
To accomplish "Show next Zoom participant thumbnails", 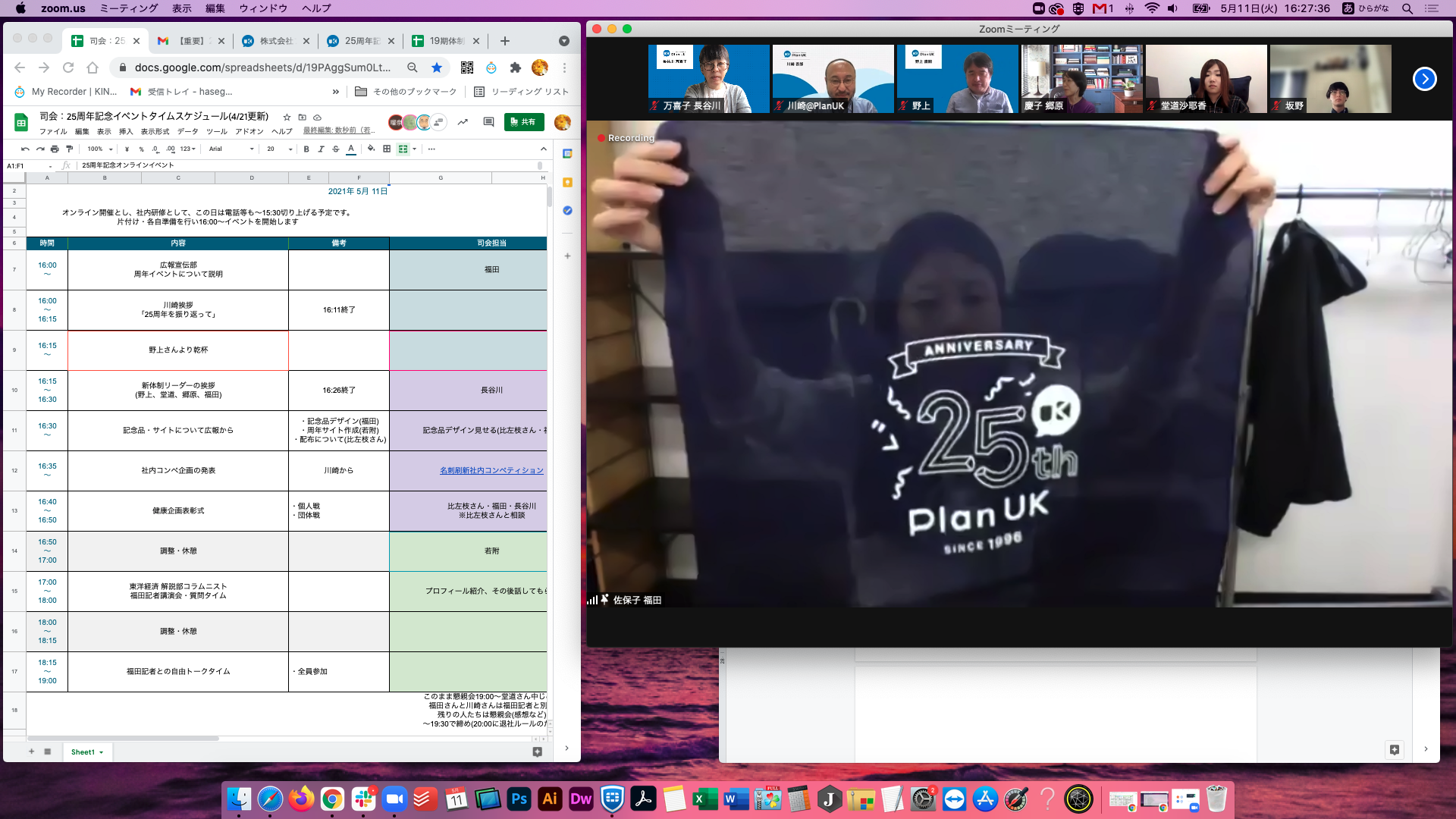I will point(1425,79).
